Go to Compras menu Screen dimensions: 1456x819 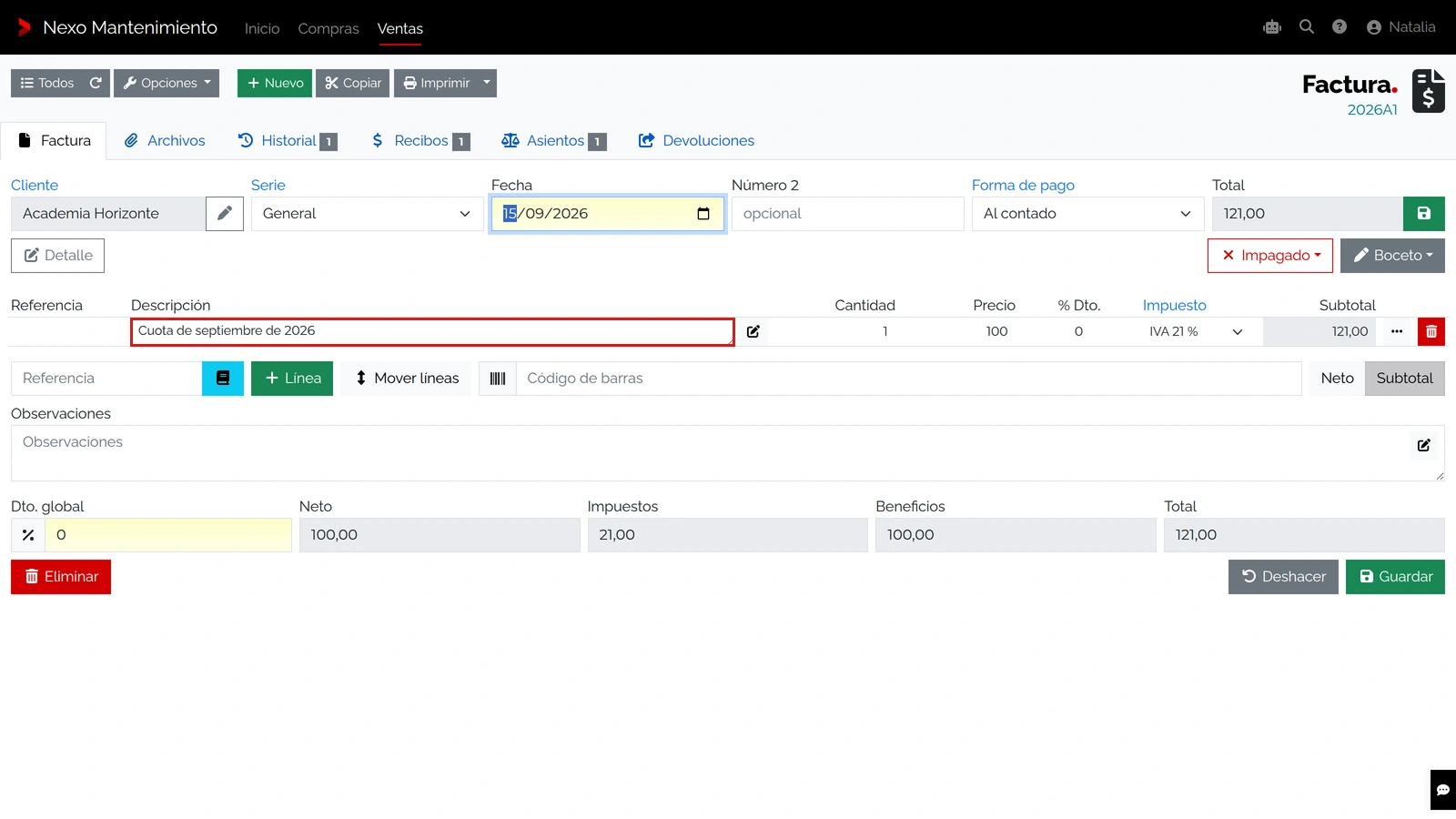coord(329,28)
